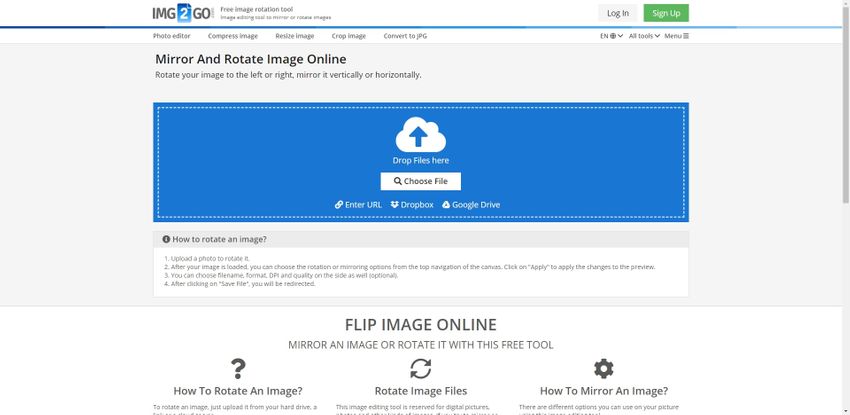Open the Crop image tool
This screenshot has width=850, height=415.
pyautogui.click(x=348, y=36)
